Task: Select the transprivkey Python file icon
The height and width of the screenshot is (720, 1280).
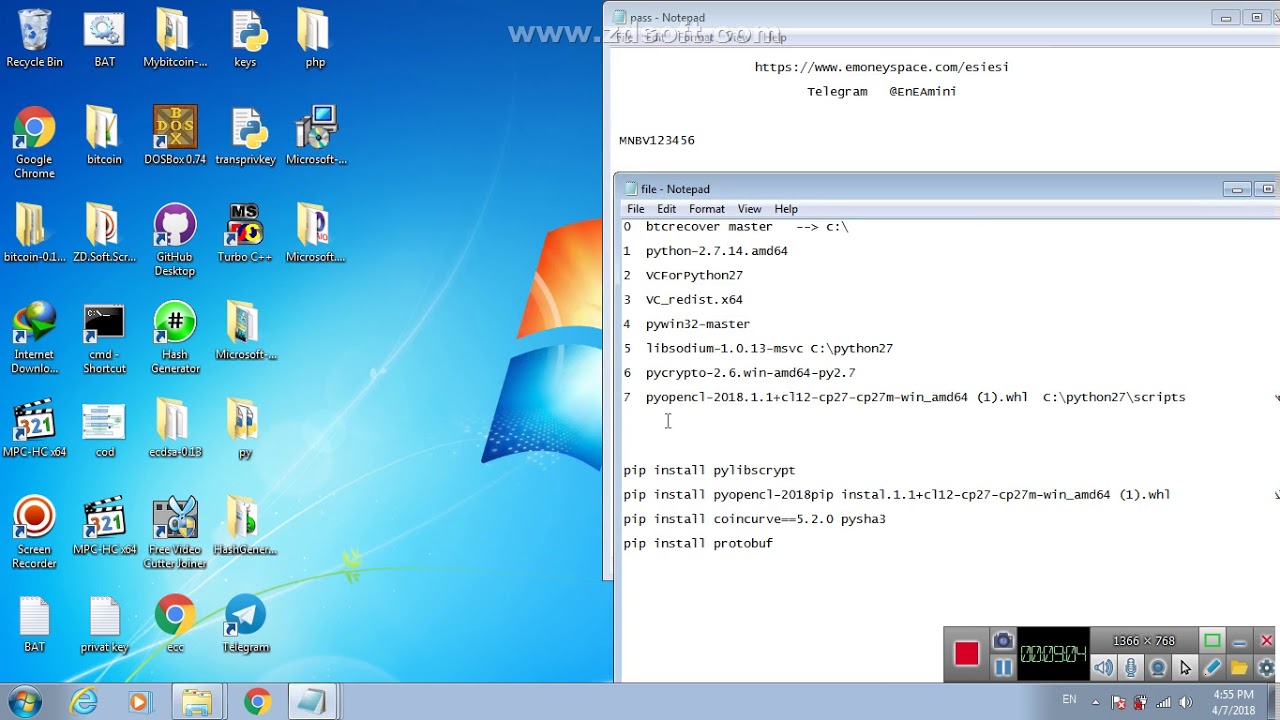Action: click(x=245, y=136)
